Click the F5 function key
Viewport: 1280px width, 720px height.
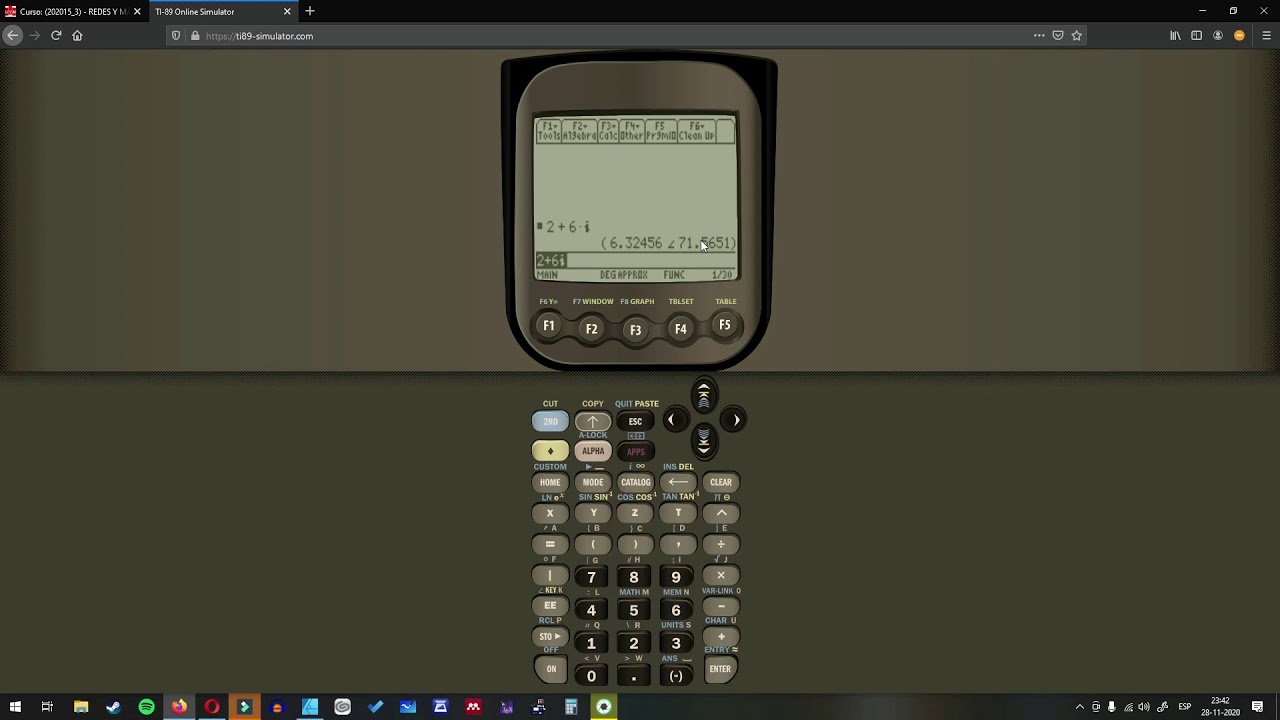(724, 326)
